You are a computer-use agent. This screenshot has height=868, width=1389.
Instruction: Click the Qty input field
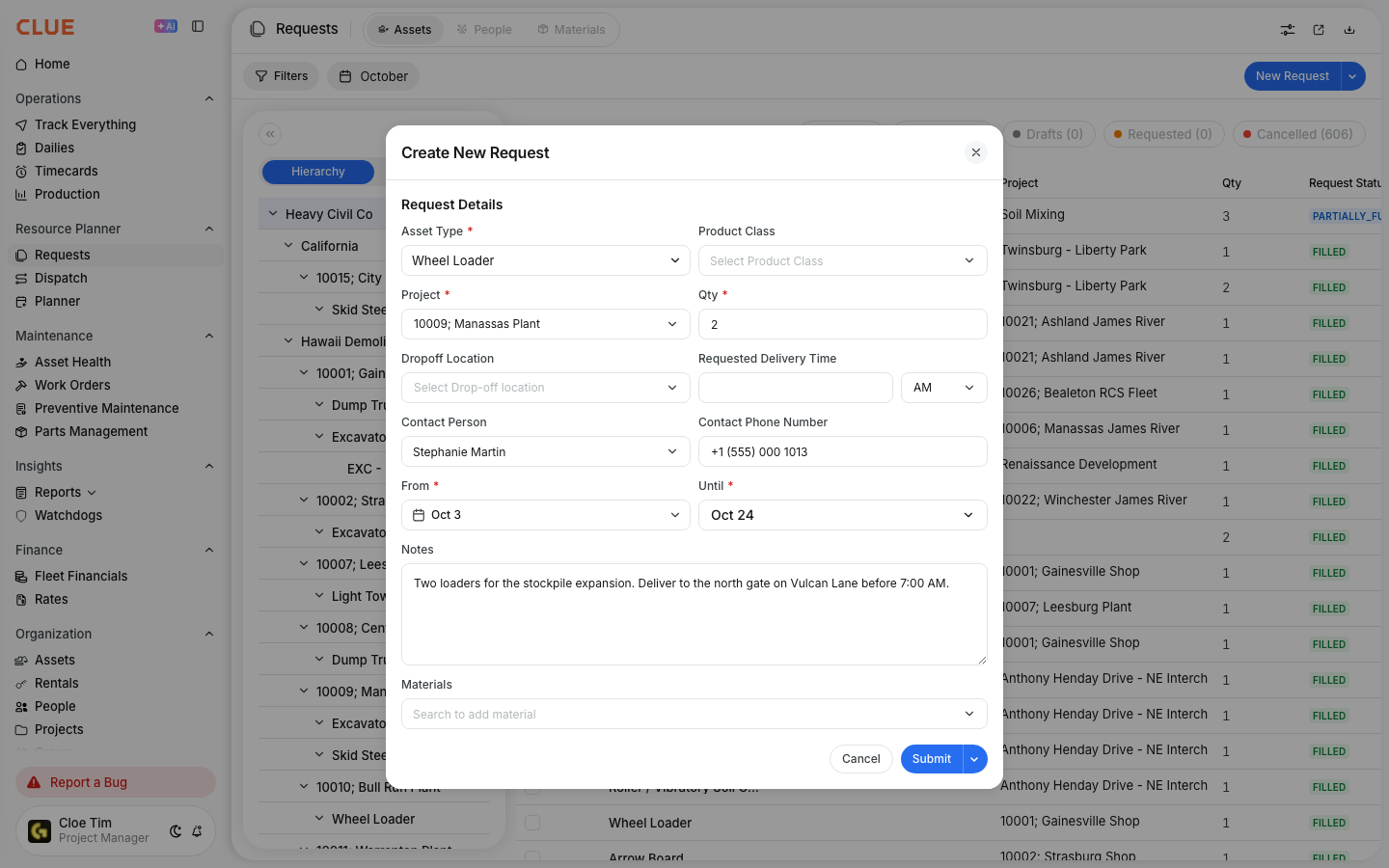(x=843, y=324)
